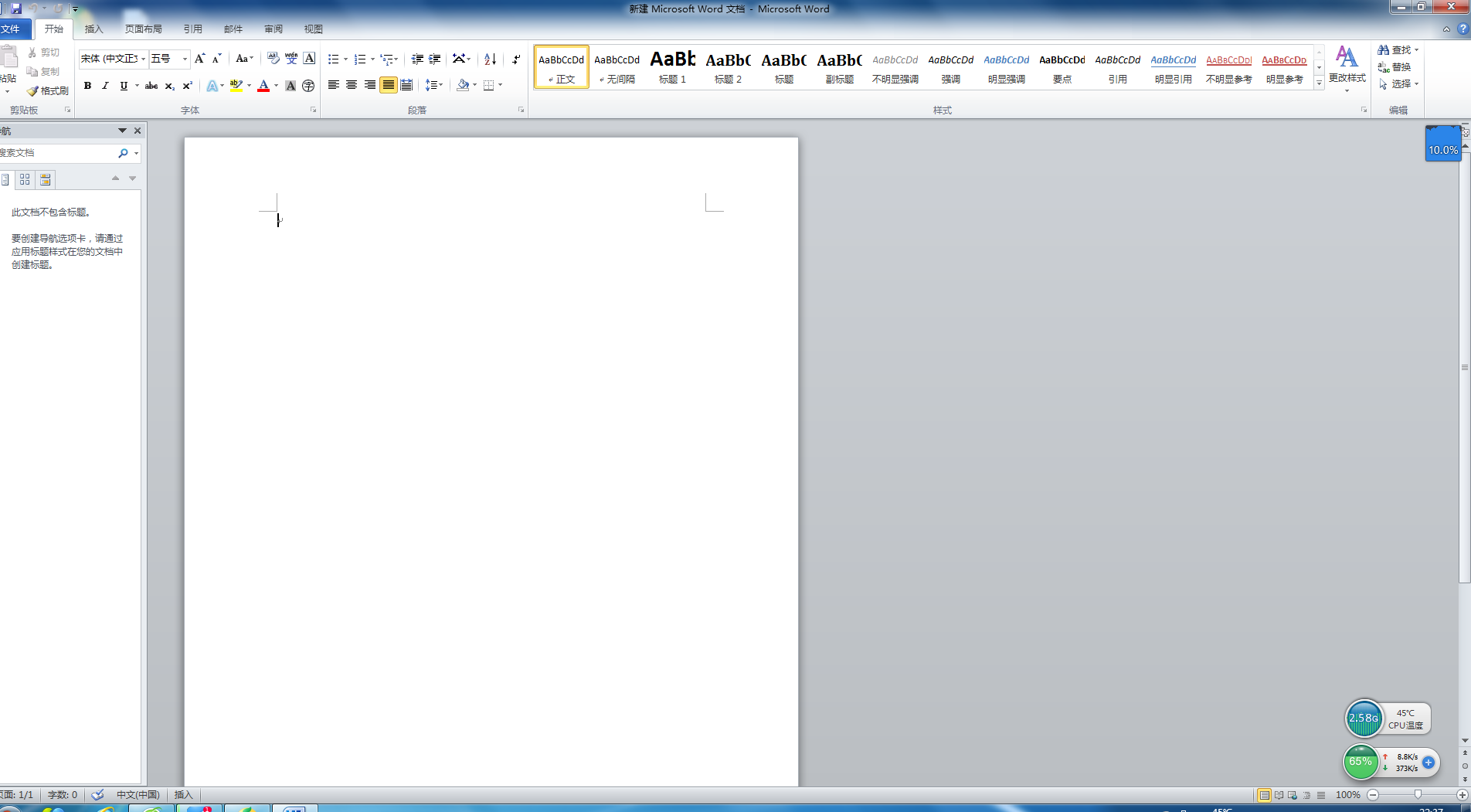The width and height of the screenshot is (1471, 812).
Task: Toggle bold formatting
Action: pyautogui.click(x=87, y=86)
